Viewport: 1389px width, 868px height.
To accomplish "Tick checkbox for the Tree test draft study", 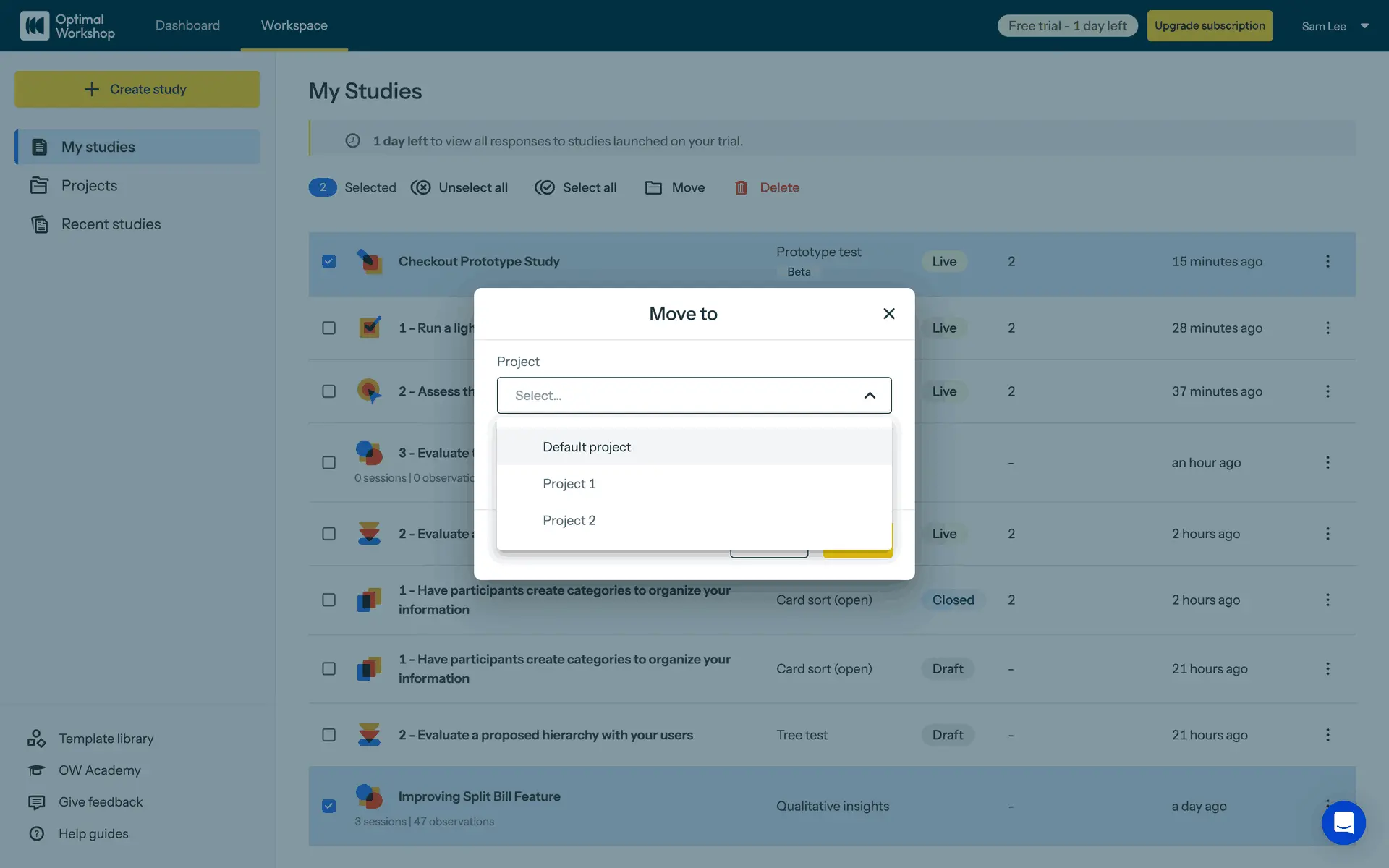I will [328, 735].
